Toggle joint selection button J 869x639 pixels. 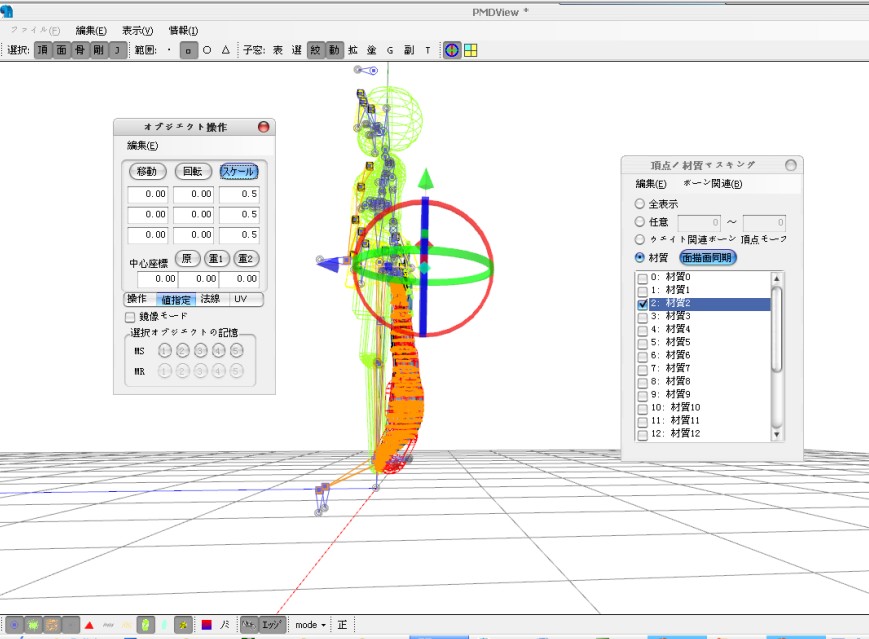117,50
